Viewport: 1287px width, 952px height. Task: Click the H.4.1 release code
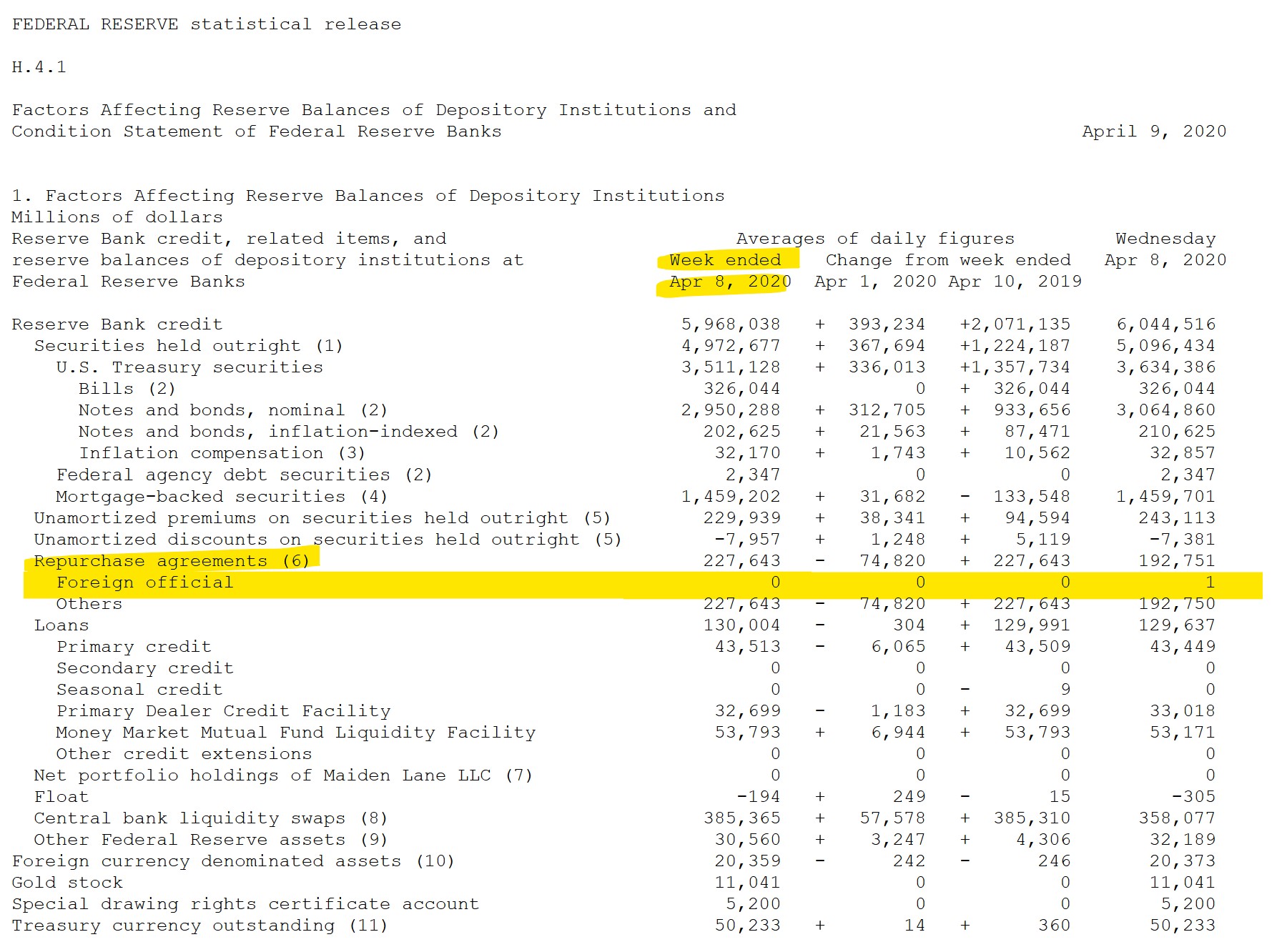[x=39, y=67]
